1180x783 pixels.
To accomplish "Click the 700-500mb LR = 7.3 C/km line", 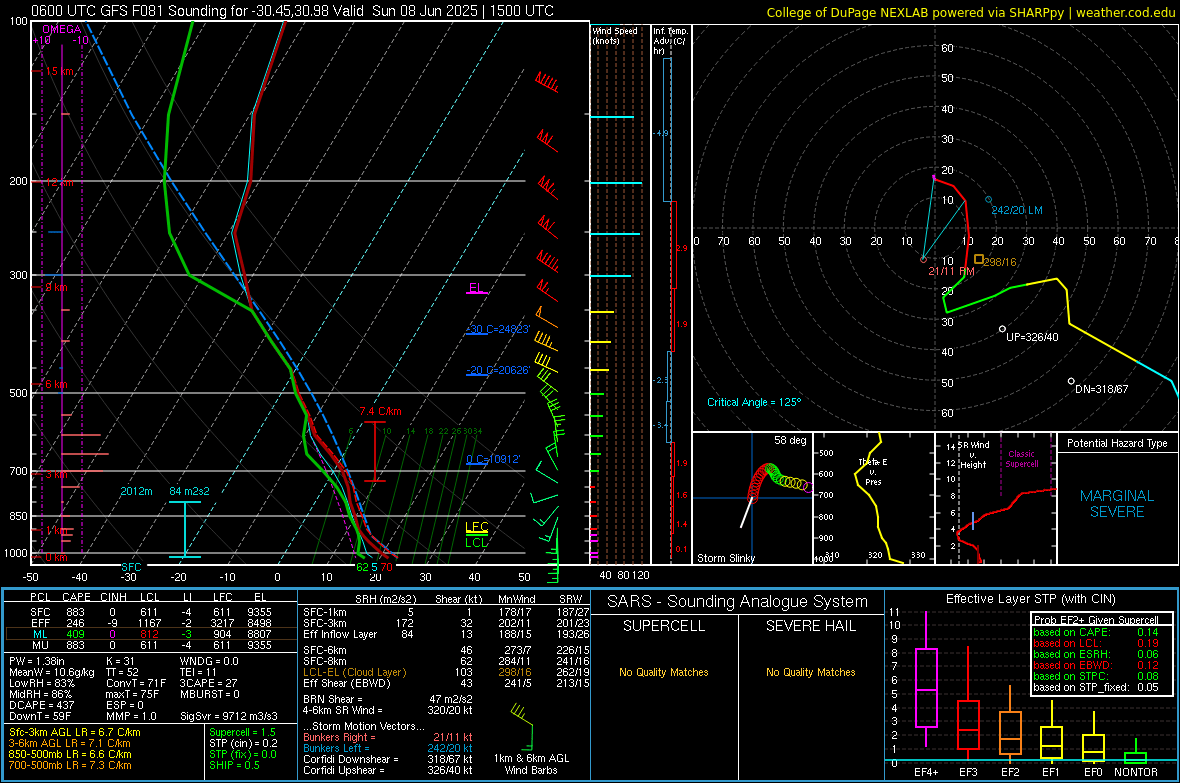I will [x=70, y=766].
